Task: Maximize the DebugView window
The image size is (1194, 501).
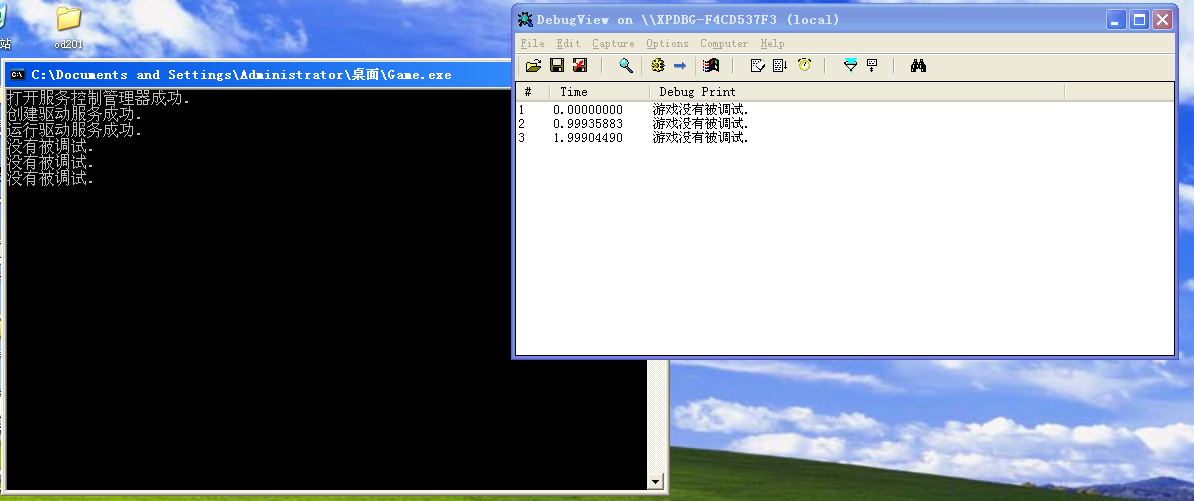Action: [x=1139, y=20]
